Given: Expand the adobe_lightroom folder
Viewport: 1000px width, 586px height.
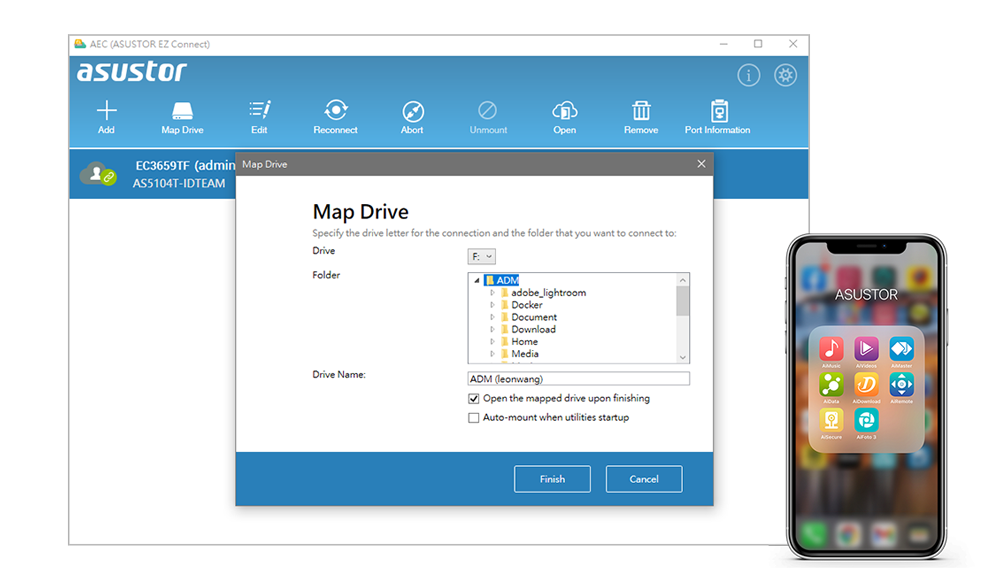Looking at the screenshot, I should [x=492, y=293].
